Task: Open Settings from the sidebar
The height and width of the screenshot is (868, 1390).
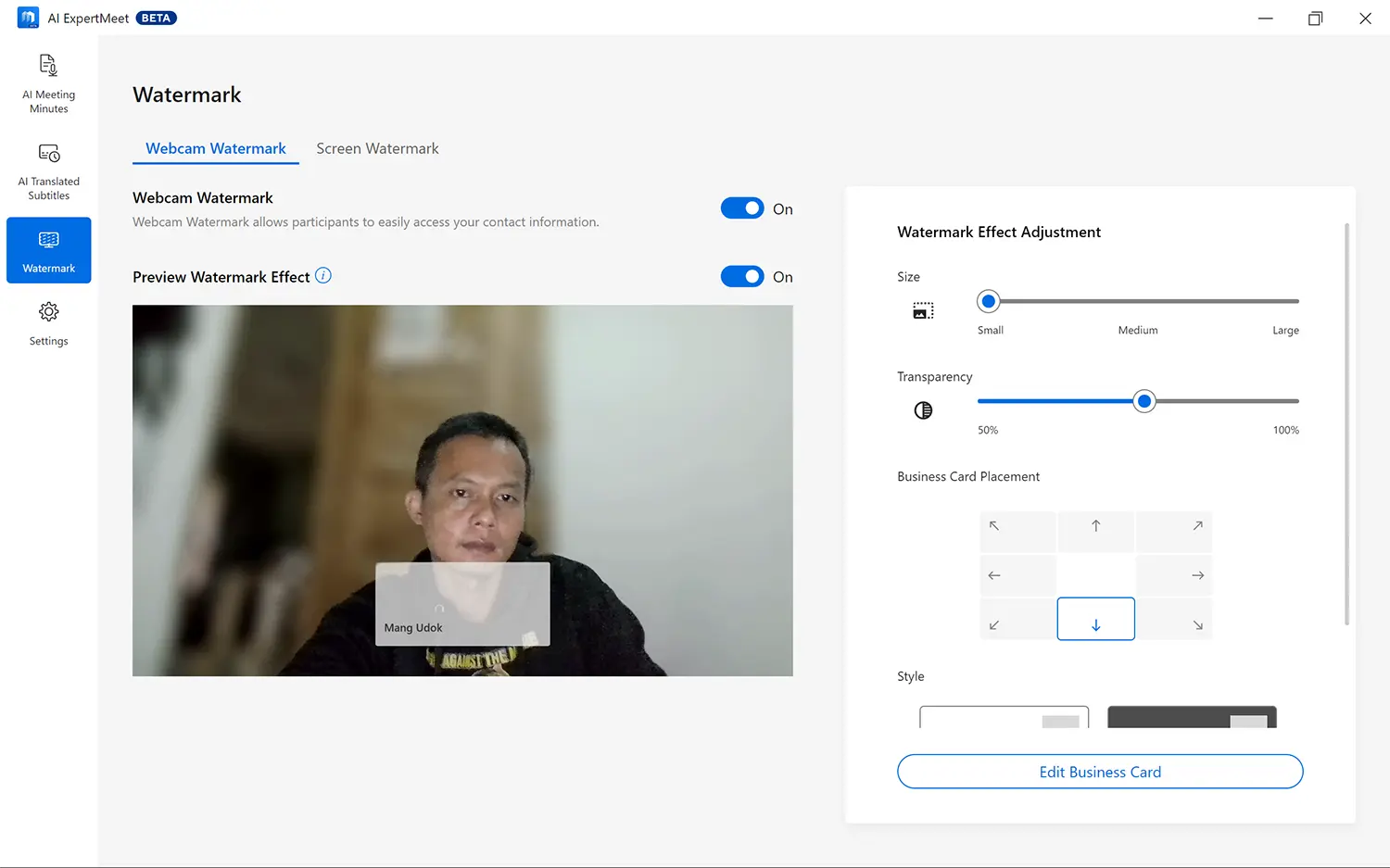Action: tap(48, 323)
